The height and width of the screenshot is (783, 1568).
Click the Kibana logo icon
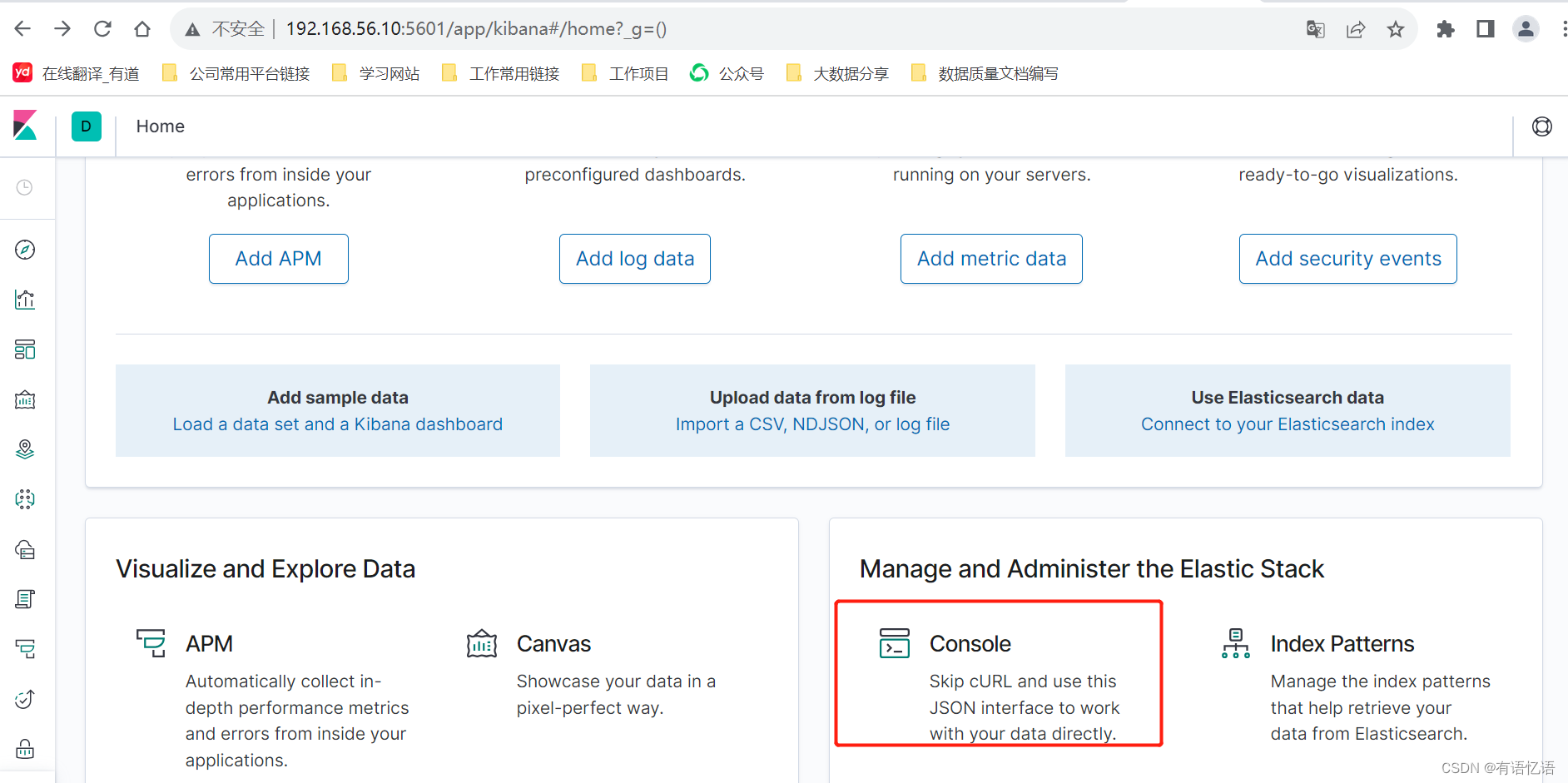tap(25, 126)
